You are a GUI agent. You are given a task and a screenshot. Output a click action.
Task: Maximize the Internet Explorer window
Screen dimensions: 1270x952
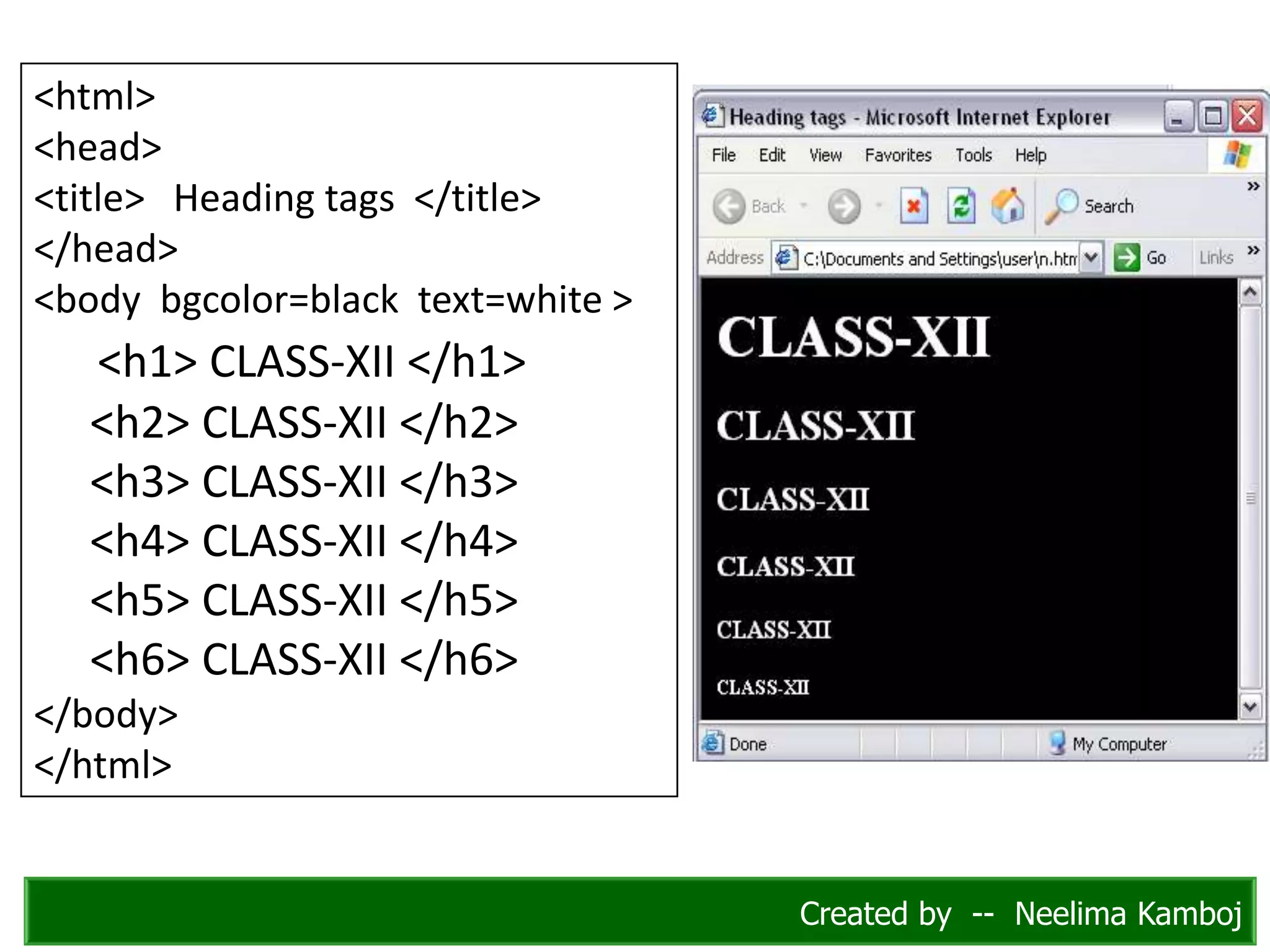click(x=1212, y=117)
